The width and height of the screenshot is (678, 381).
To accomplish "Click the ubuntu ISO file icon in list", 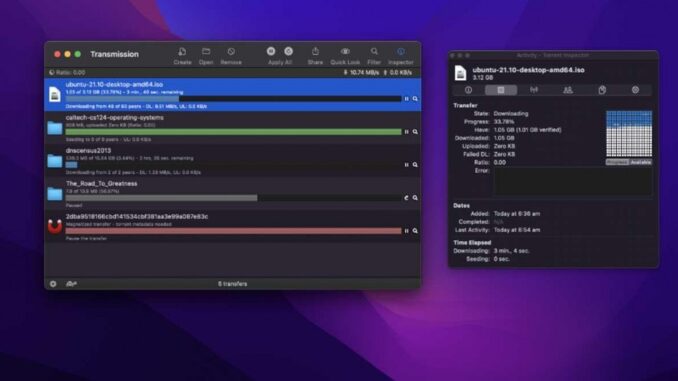I will coord(55,94).
